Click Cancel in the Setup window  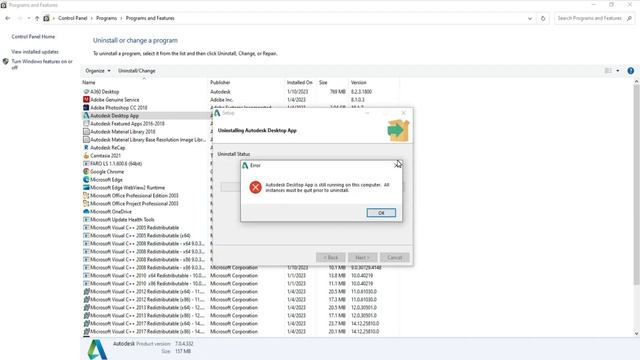(394, 258)
